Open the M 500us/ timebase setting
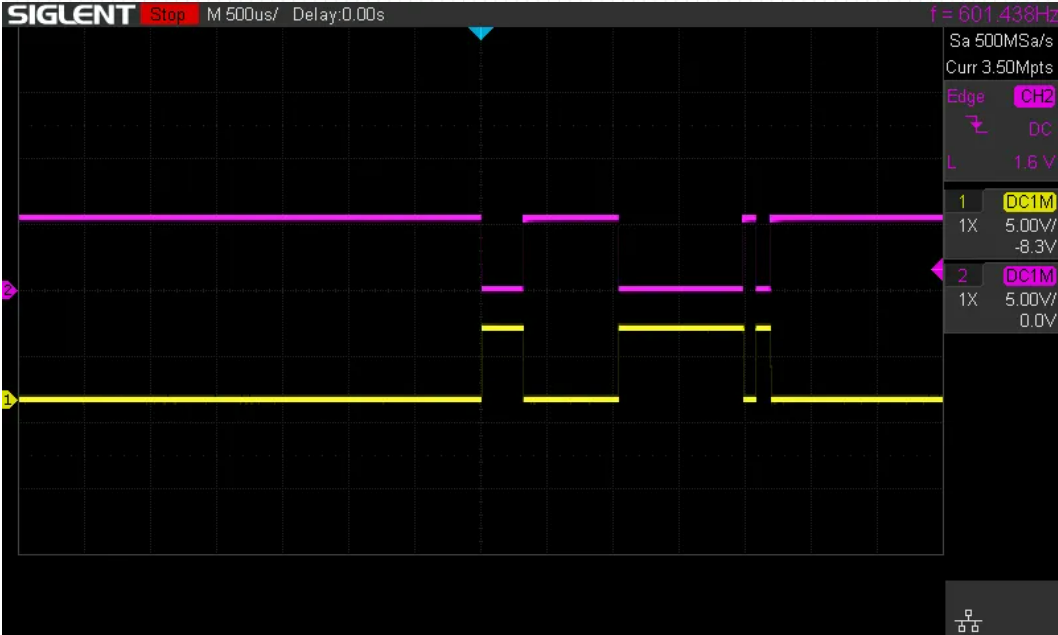The image size is (1058, 635). tap(242, 15)
